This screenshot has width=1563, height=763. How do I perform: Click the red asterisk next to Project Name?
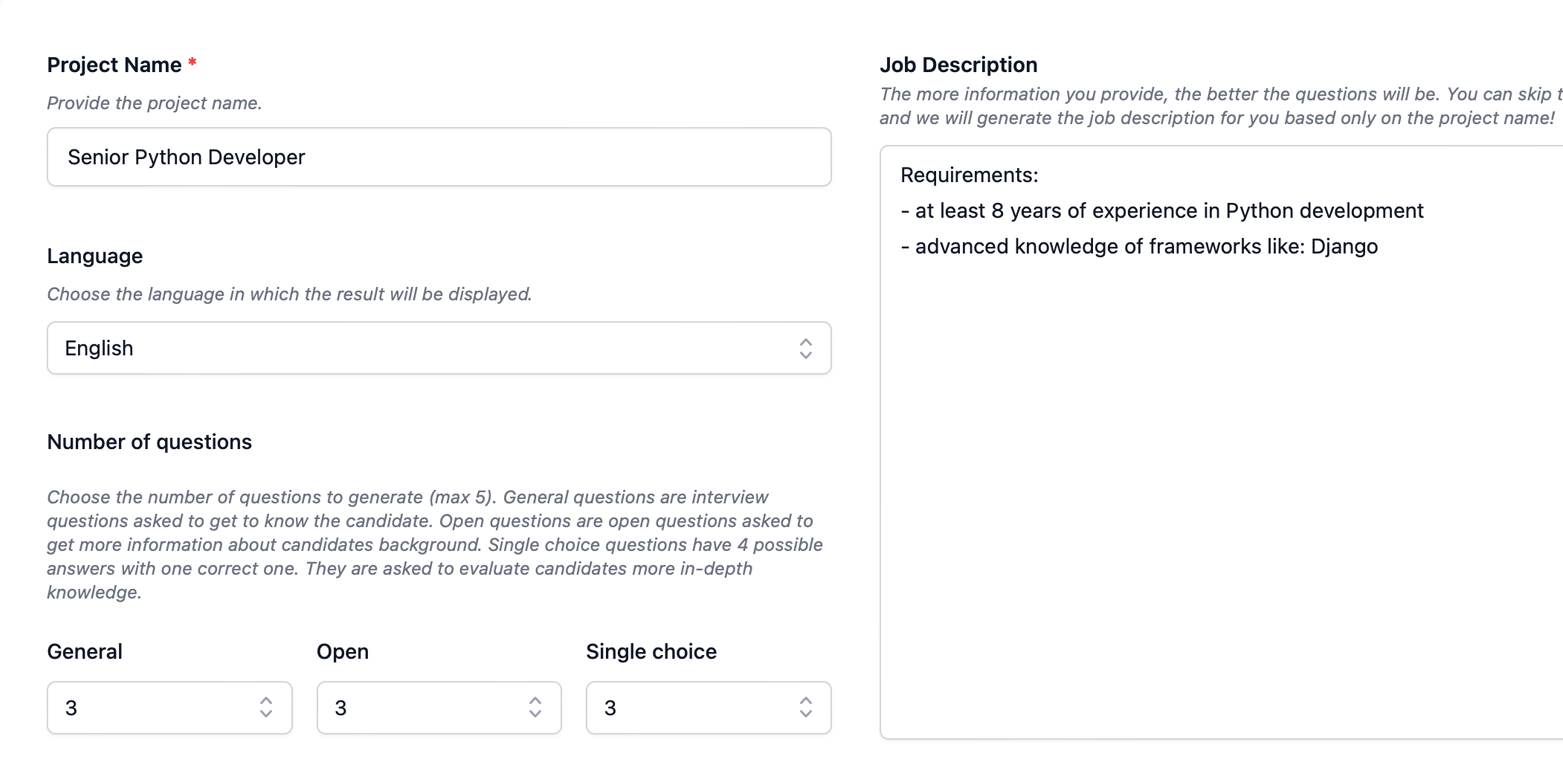[x=192, y=62]
